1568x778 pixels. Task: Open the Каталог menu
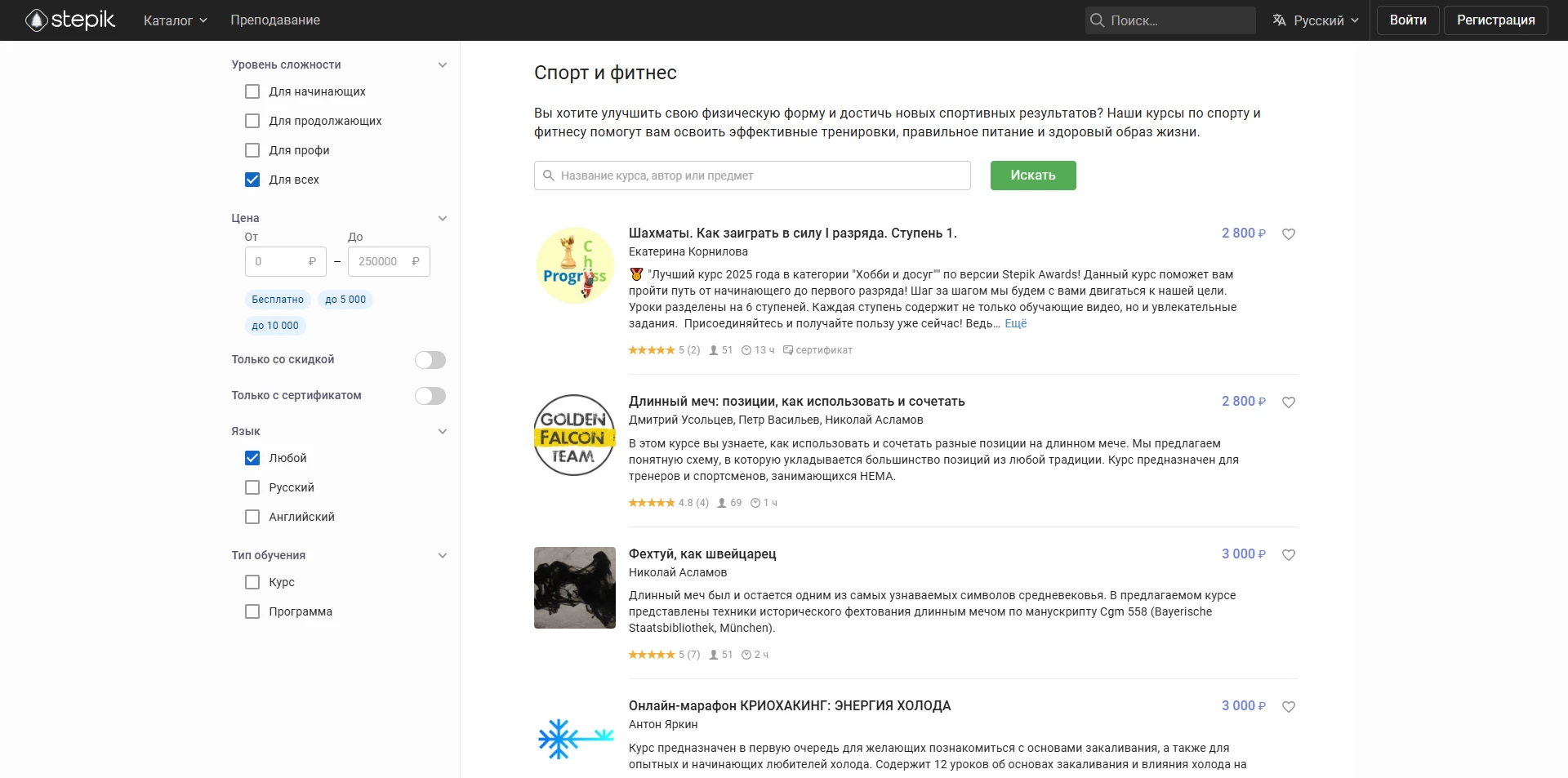[x=176, y=20]
